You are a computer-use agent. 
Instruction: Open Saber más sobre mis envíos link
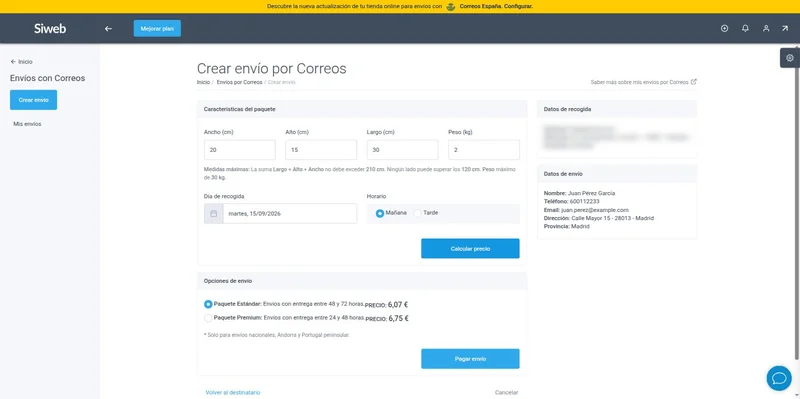coord(639,82)
